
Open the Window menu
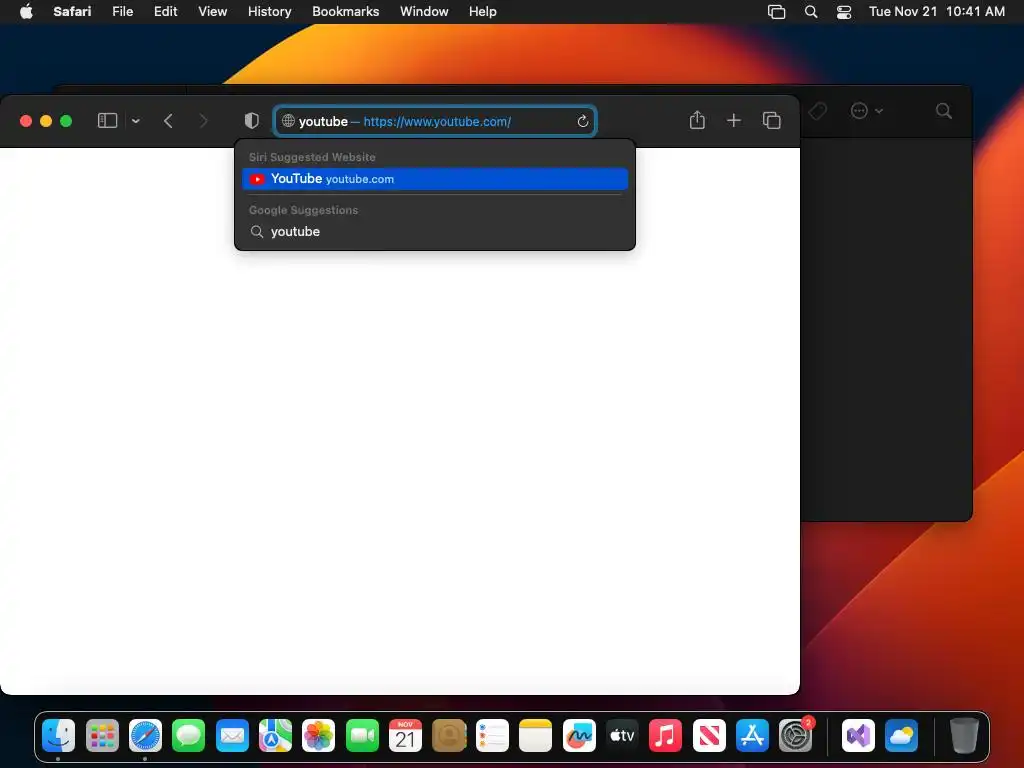tap(424, 11)
